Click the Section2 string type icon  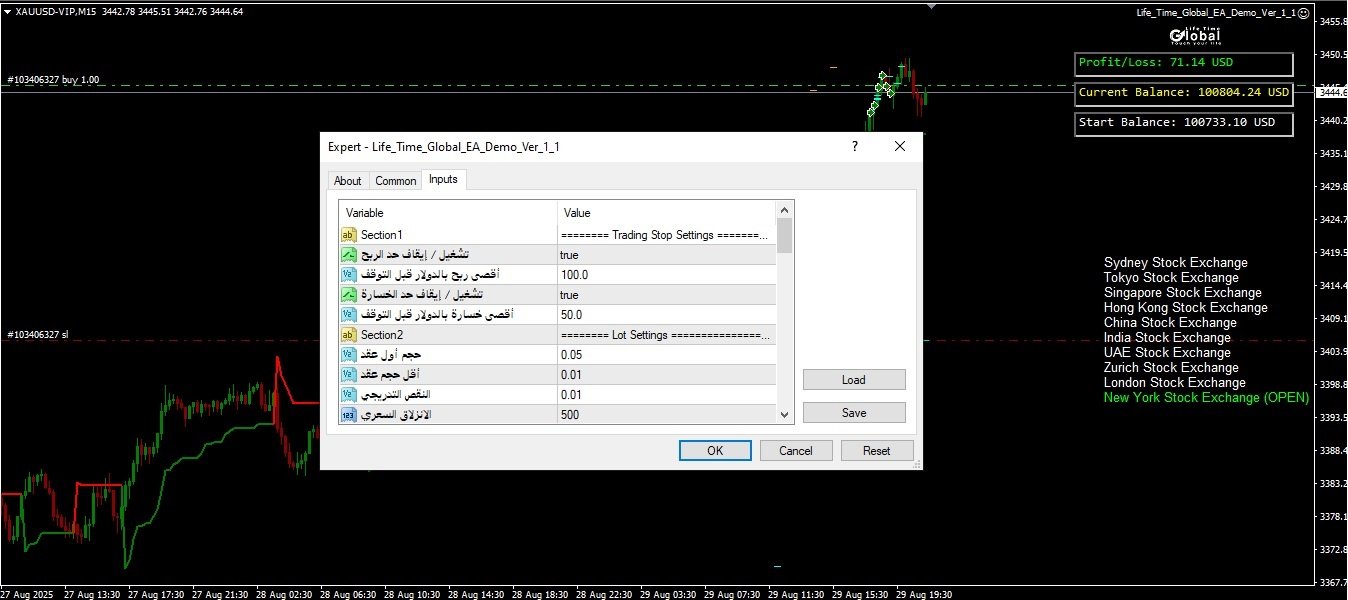(x=349, y=335)
